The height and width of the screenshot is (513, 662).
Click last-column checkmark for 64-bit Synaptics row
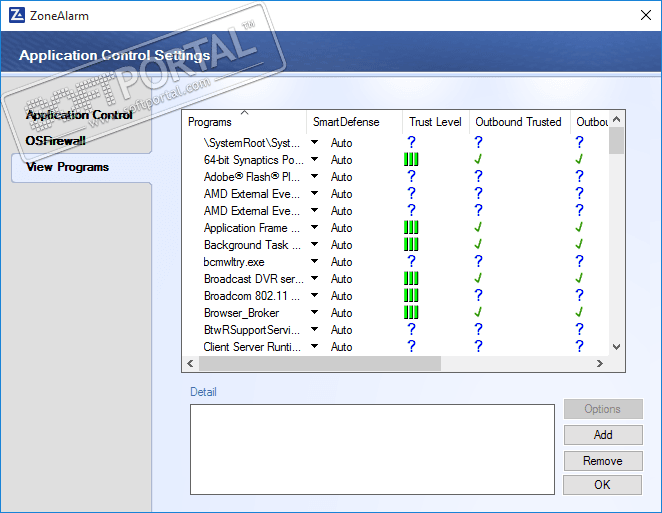point(579,160)
